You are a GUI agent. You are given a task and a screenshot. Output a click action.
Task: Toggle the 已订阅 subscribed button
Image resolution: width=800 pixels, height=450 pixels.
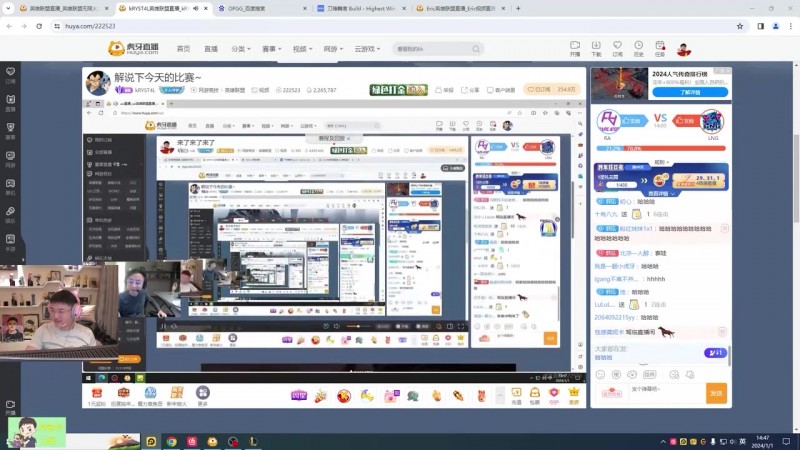tap(541, 89)
